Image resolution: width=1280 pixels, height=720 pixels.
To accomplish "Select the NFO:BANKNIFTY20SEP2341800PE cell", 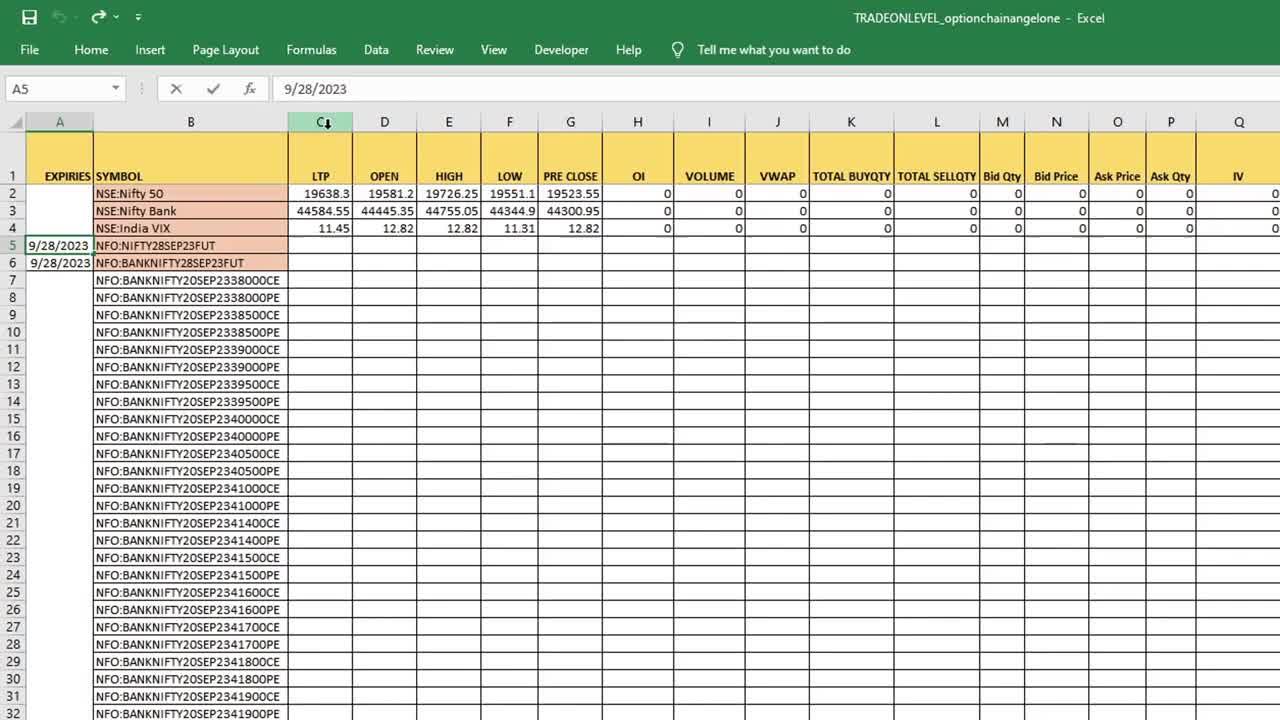I will point(190,679).
